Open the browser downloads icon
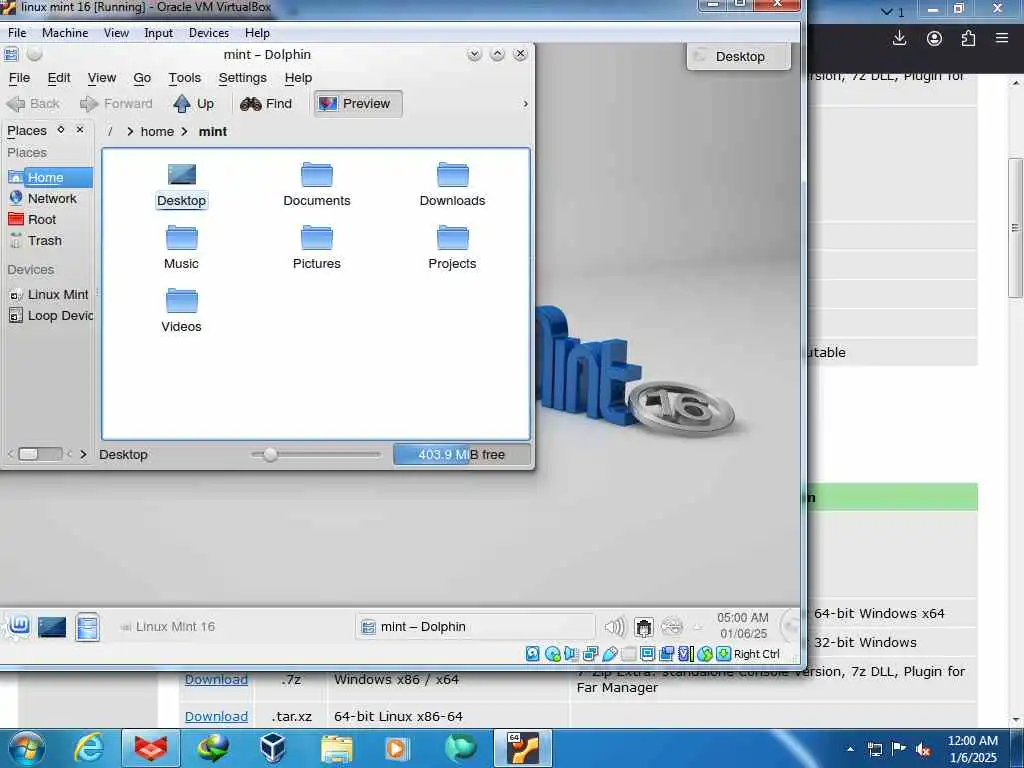Viewport: 1024px width, 768px height. 899,38
